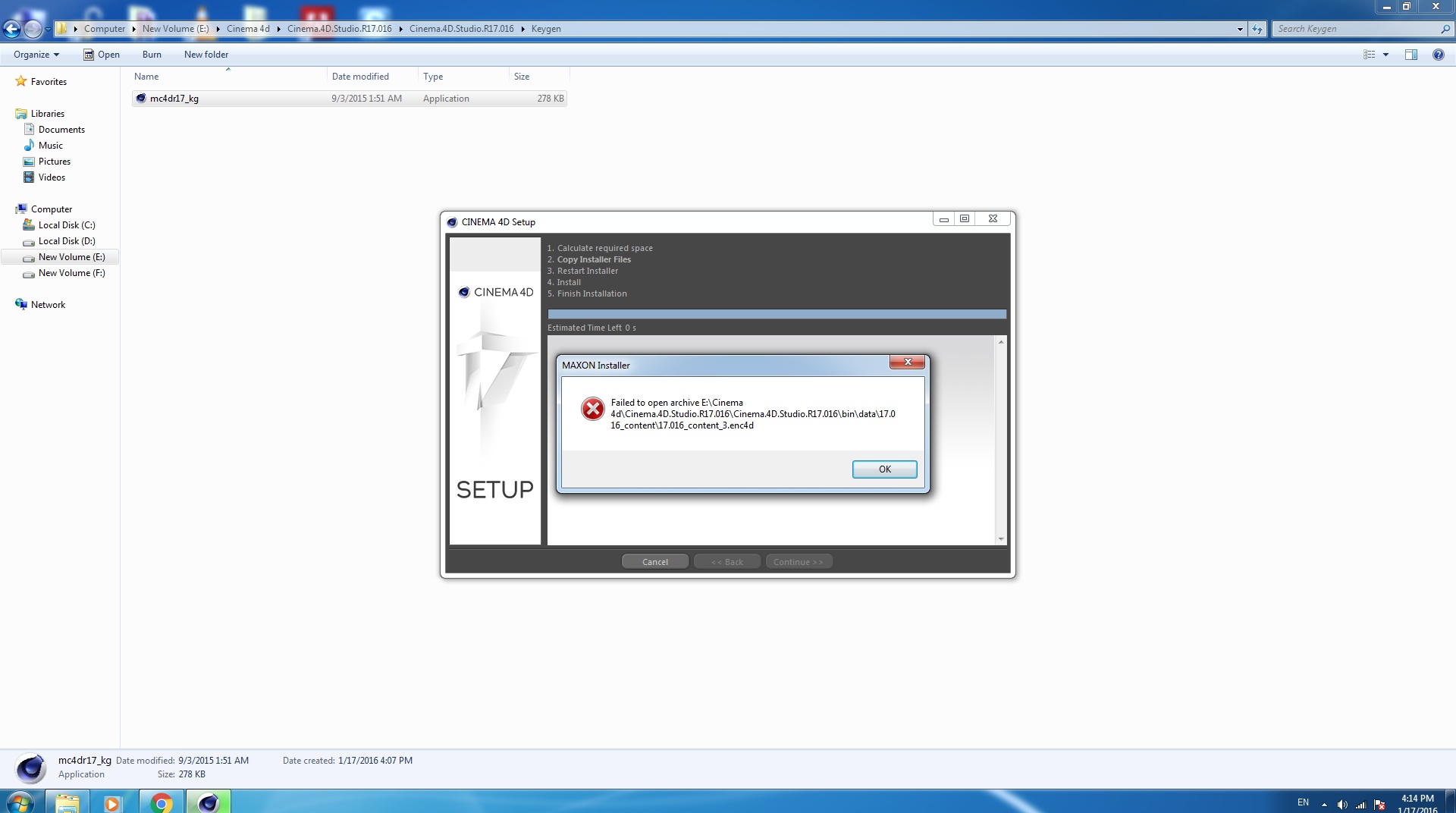Click the Windows Start button
This screenshot has height=813, width=1456.
coord(20,802)
